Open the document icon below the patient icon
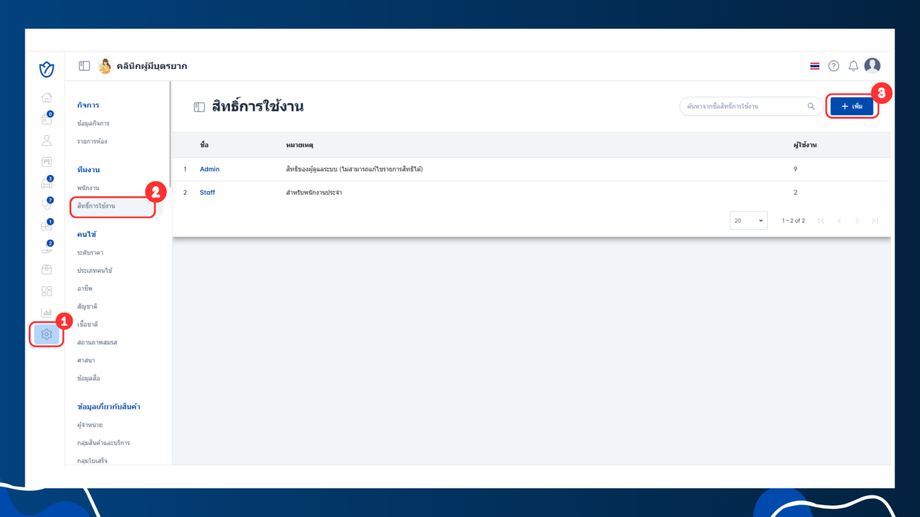This screenshot has height=517, width=920. (x=46, y=162)
